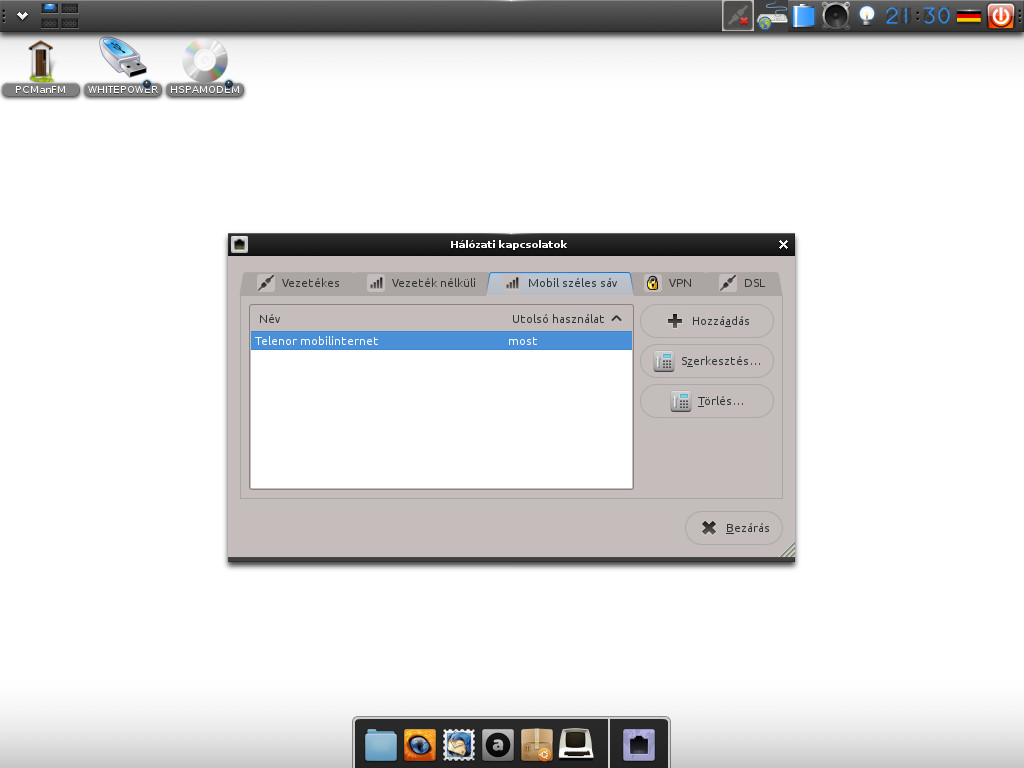This screenshot has width=1024, height=768.
Task: Select the Mobil széles sáv tab
Action: (561, 283)
